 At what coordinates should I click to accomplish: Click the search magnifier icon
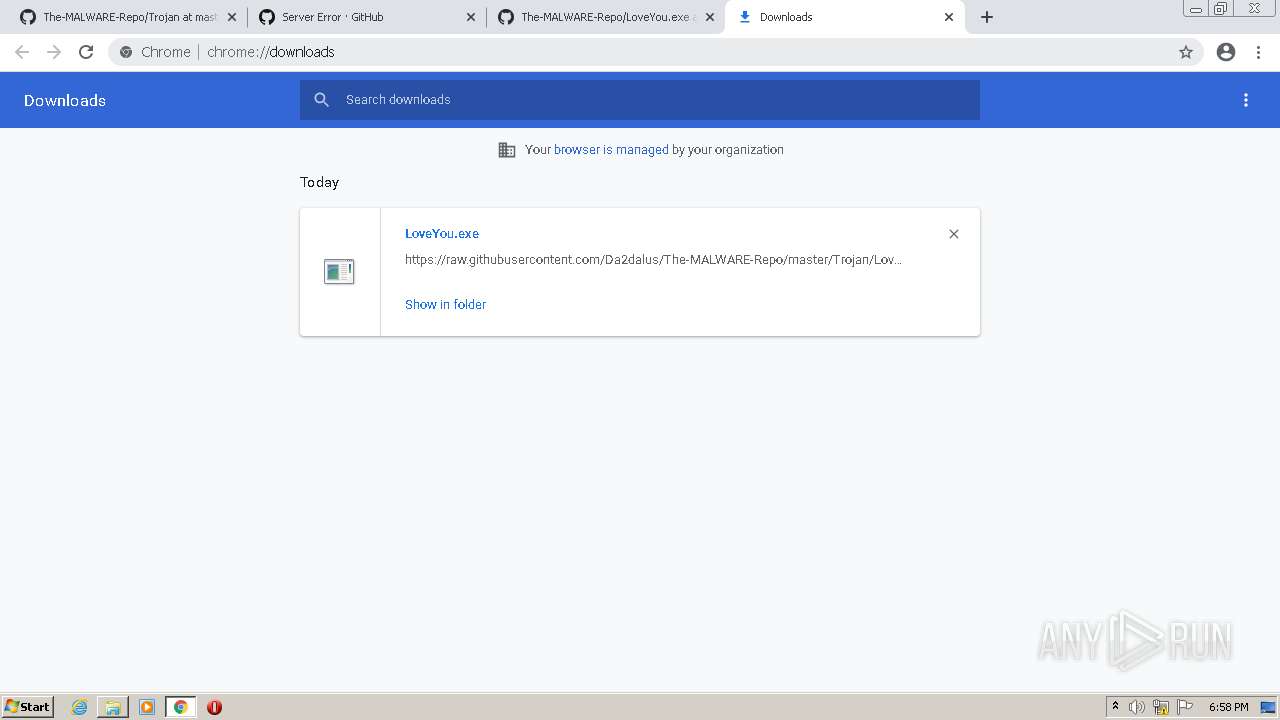click(321, 100)
